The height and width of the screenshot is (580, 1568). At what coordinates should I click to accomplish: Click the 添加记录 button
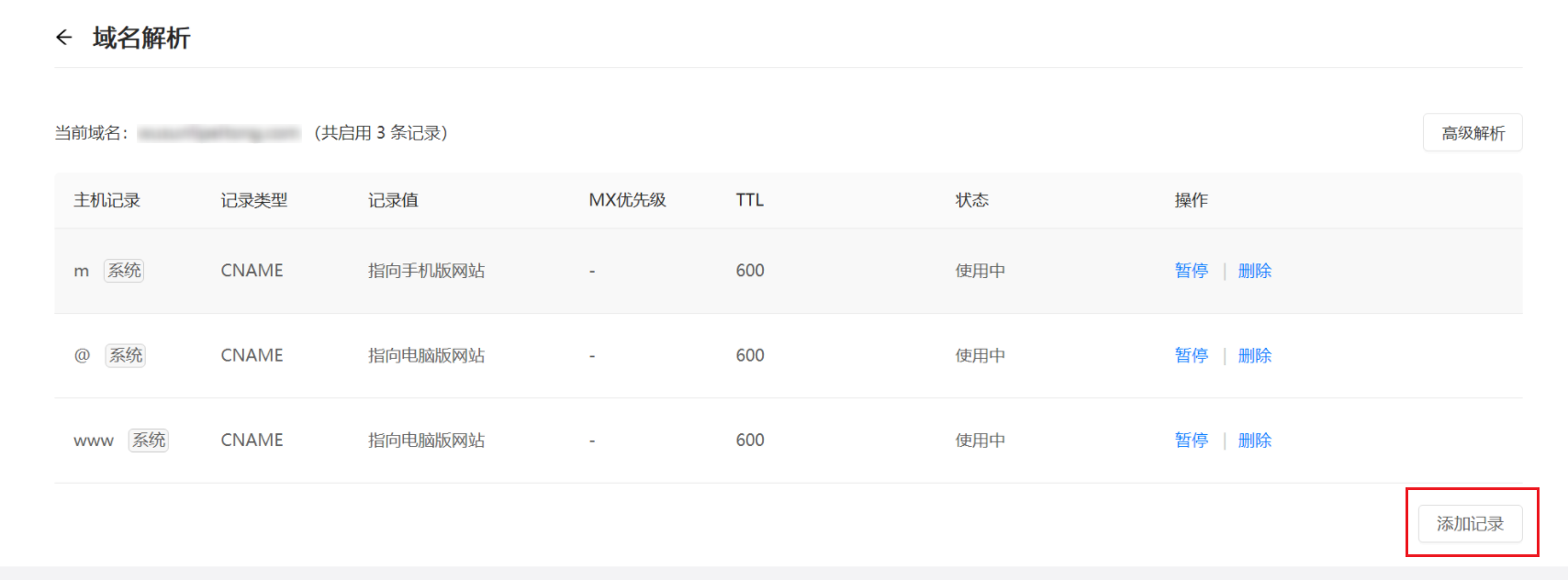tap(1471, 524)
